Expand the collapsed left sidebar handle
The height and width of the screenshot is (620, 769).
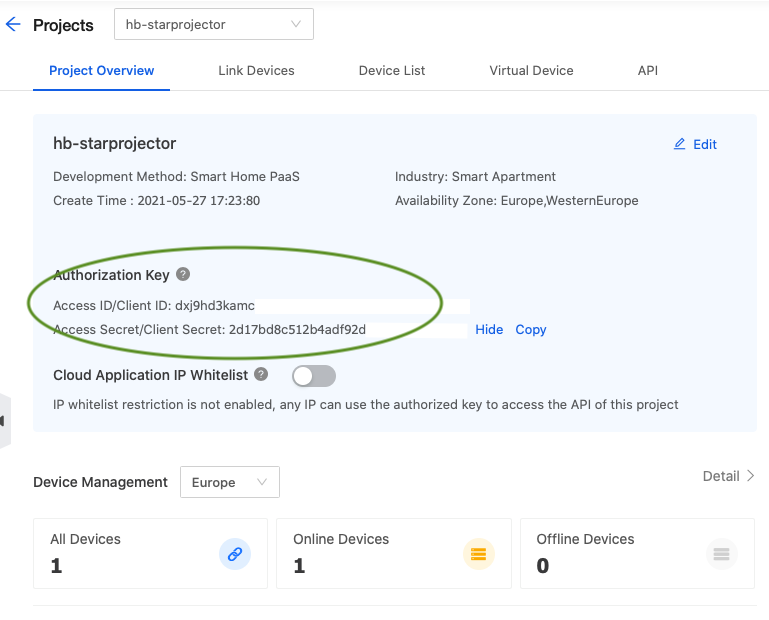tap(4, 421)
